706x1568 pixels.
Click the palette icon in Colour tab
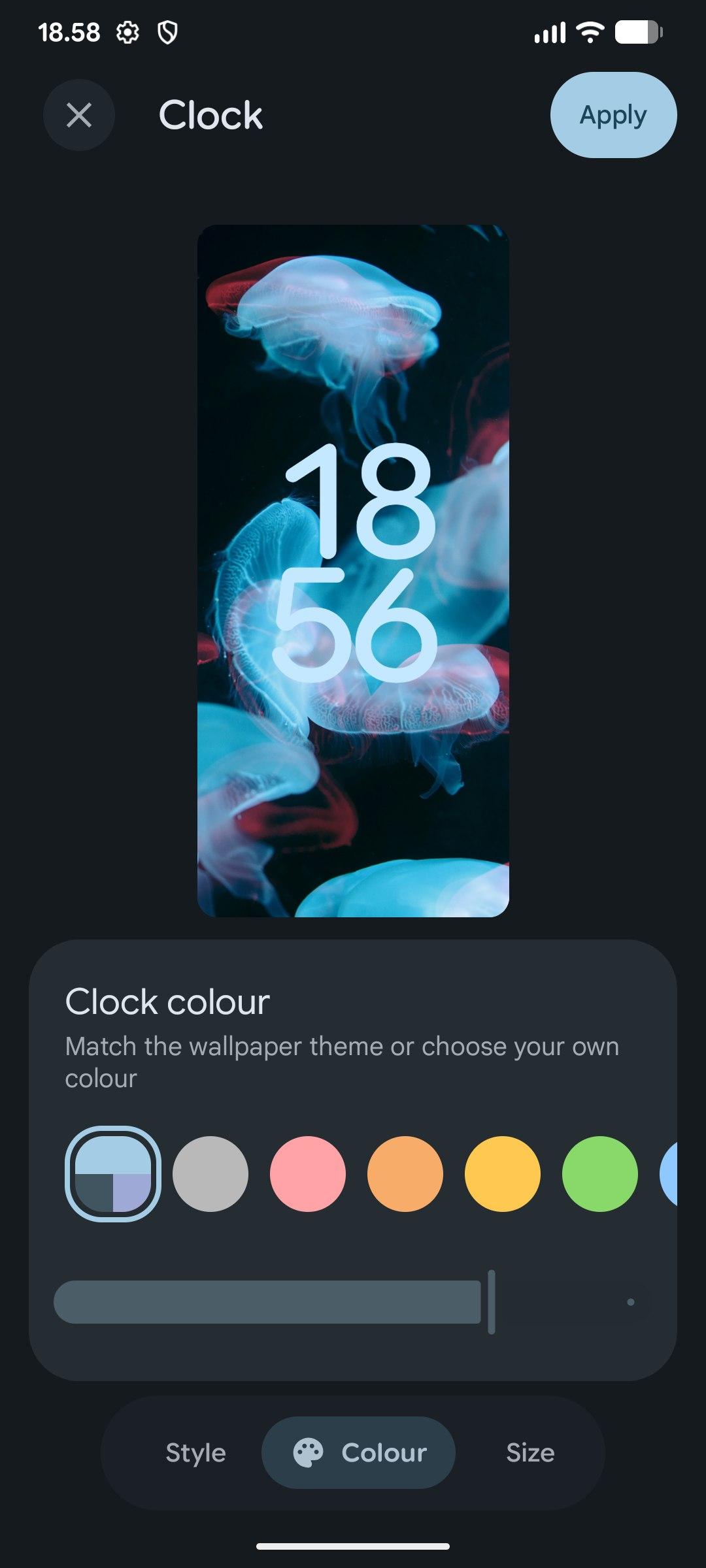click(x=308, y=1452)
